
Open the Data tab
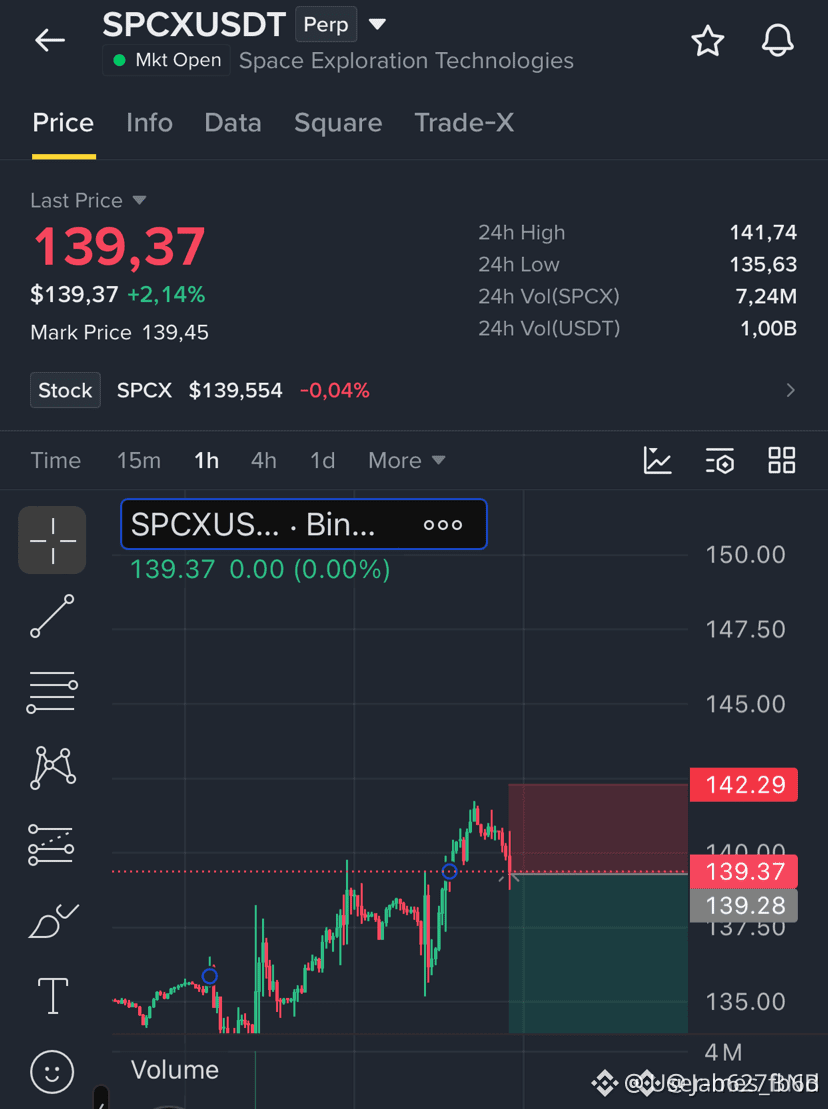pos(233,123)
